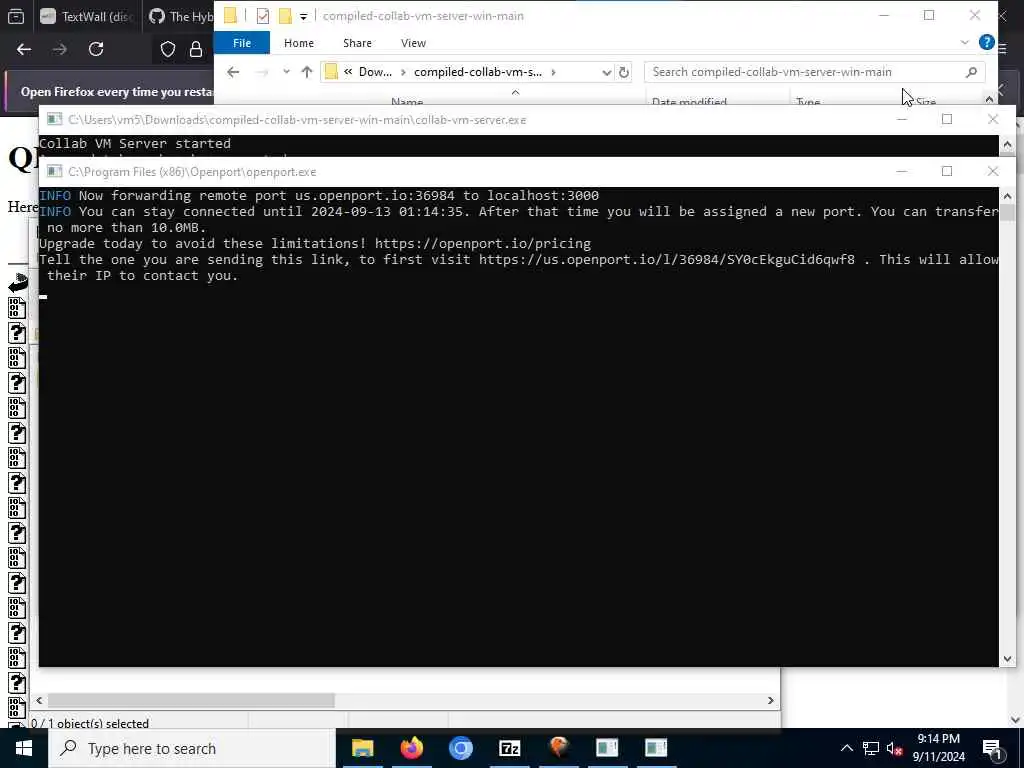Expand the Explorer ribbon chevron

(965, 42)
